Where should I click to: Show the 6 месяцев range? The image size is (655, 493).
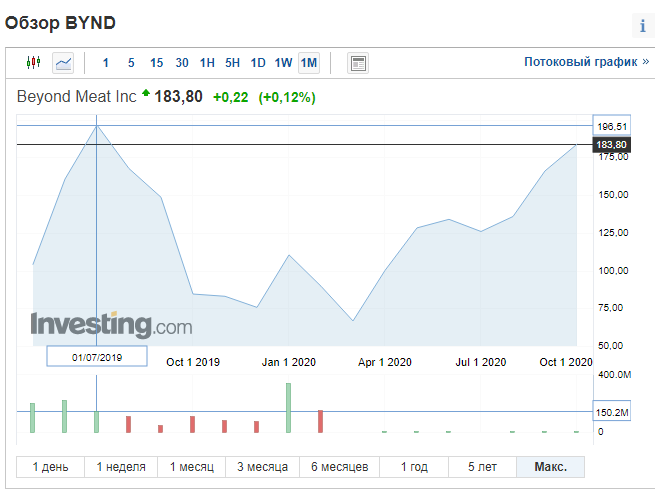click(340, 467)
